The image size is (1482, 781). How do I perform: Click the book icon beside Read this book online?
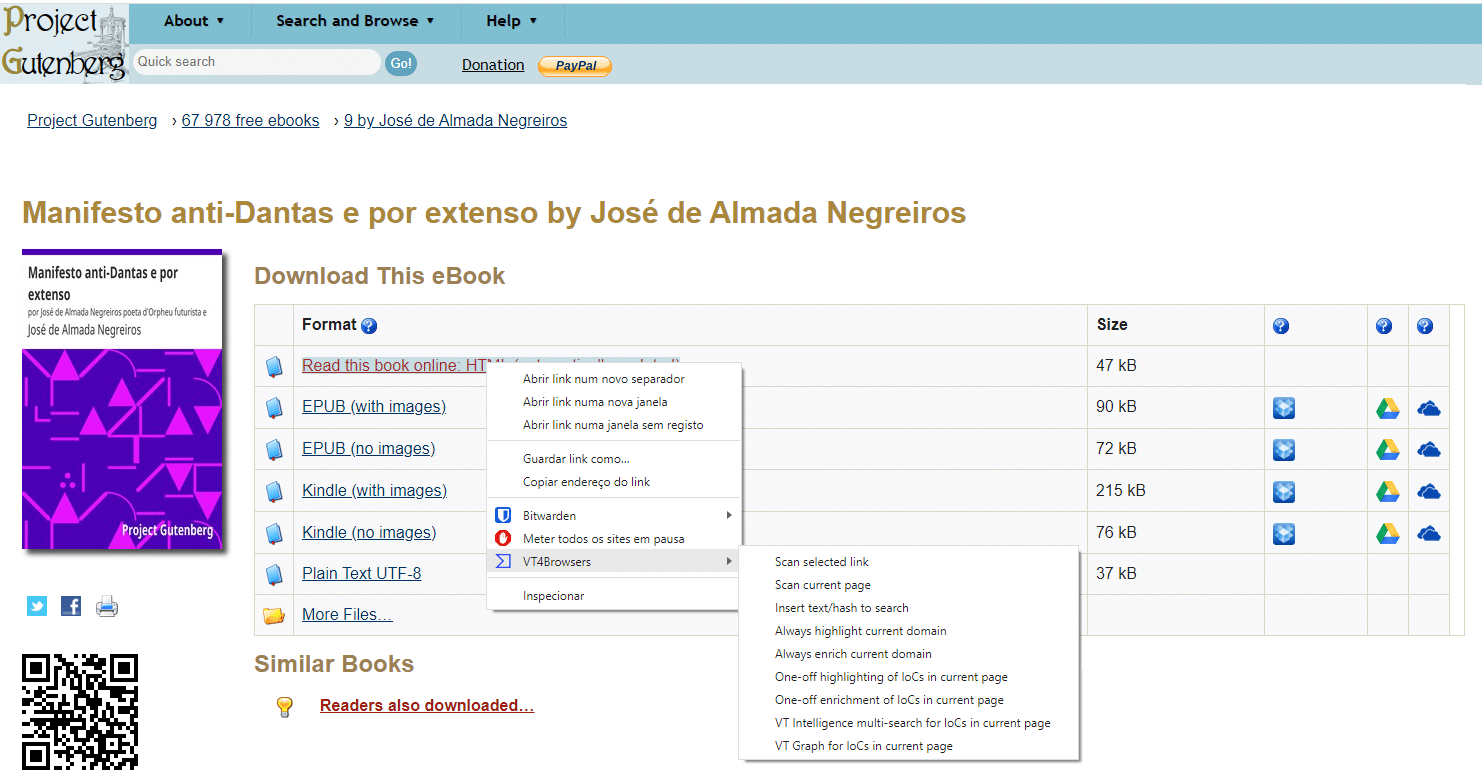pos(274,367)
